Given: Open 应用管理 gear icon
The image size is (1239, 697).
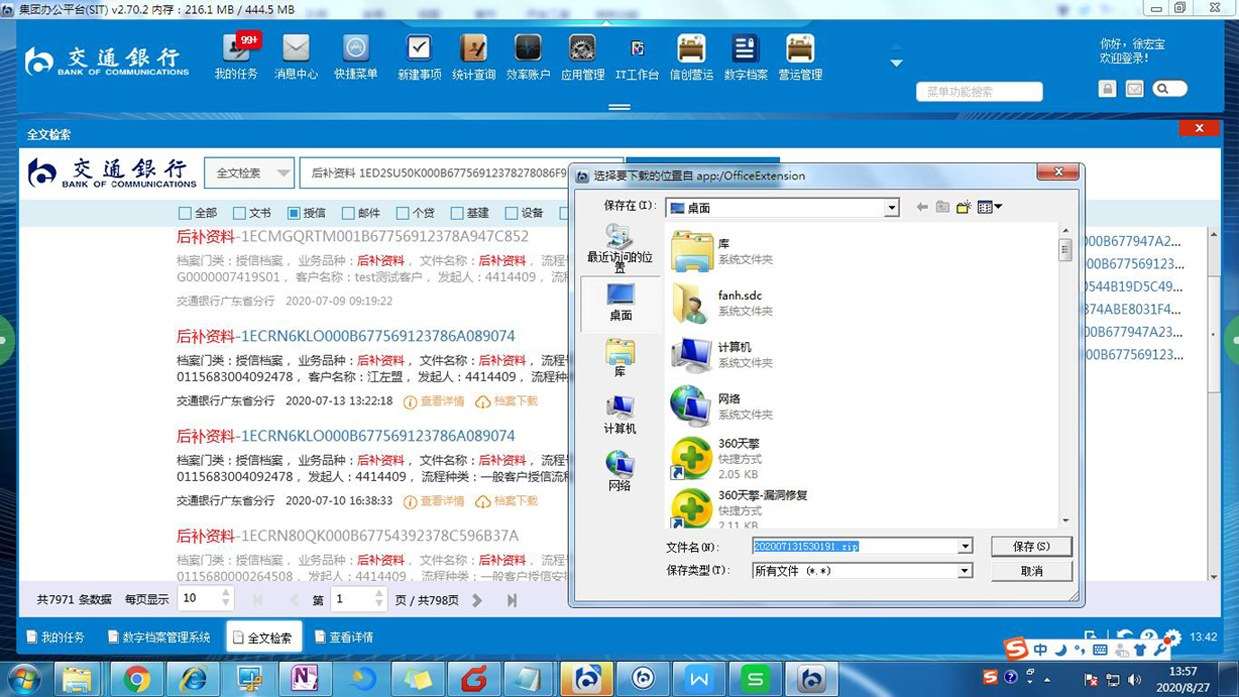Looking at the screenshot, I should coord(582,55).
